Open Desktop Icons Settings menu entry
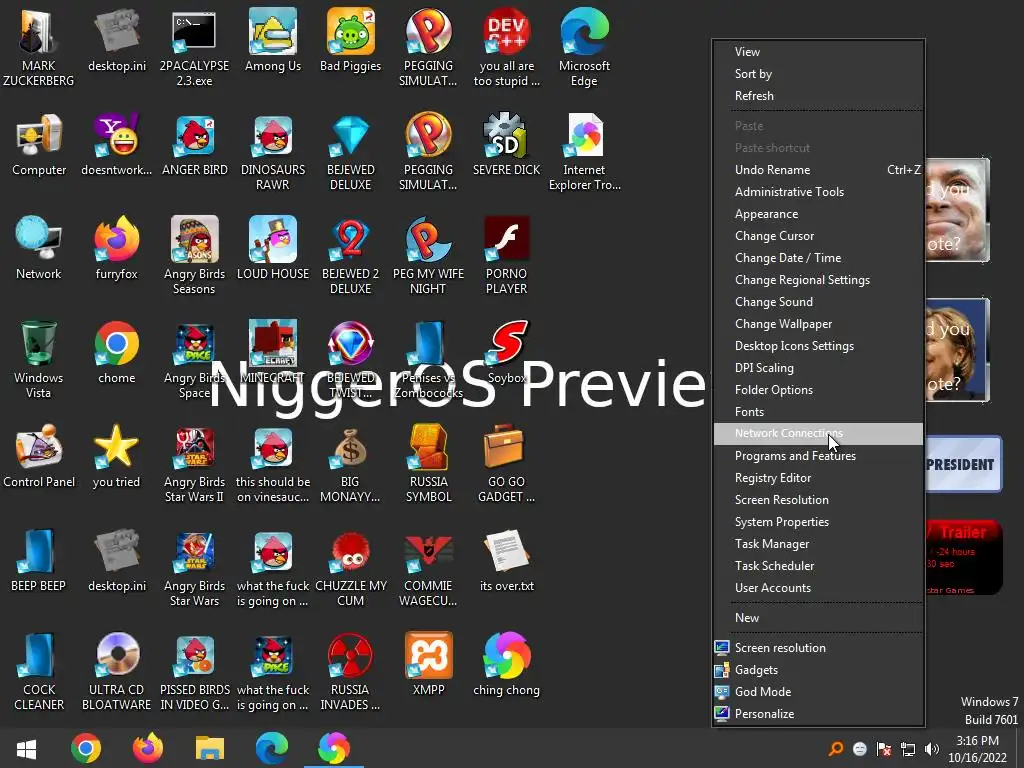This screenshot has width=1024, height=768. (x=818, y=346)
